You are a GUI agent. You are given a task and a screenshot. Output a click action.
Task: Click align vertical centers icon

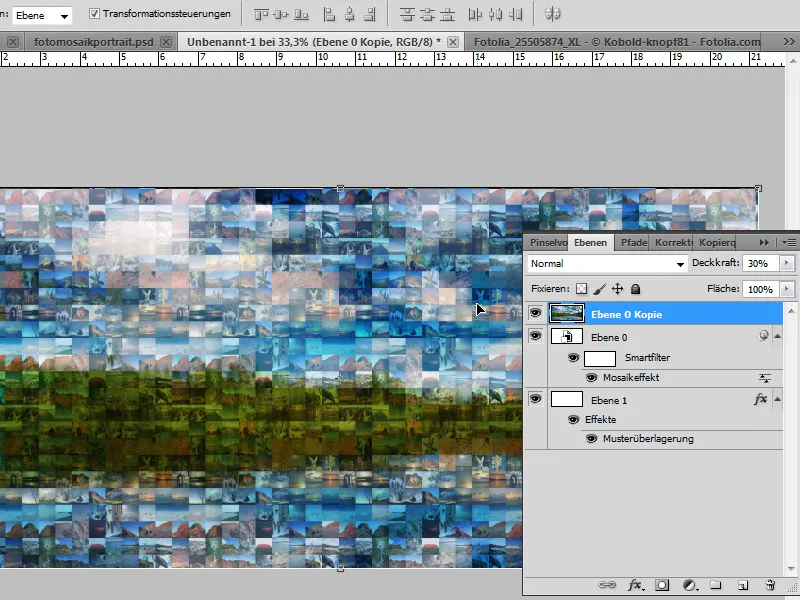click(x=281, y=14)
